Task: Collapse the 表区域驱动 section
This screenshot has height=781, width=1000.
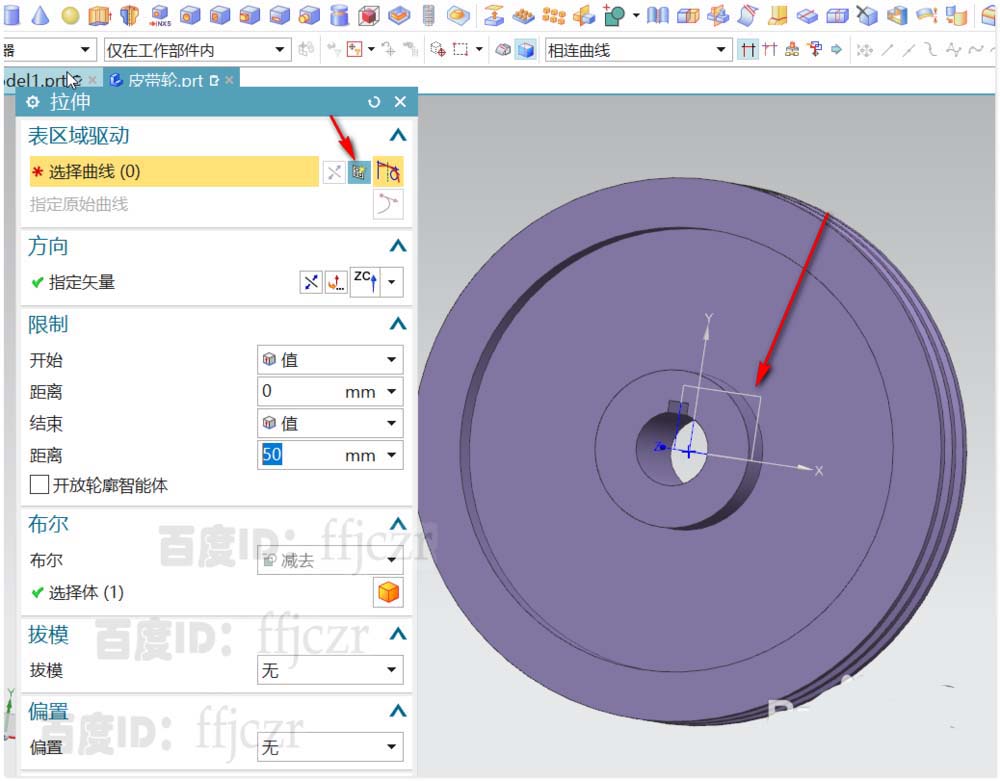Action: [x=398, y=135]
